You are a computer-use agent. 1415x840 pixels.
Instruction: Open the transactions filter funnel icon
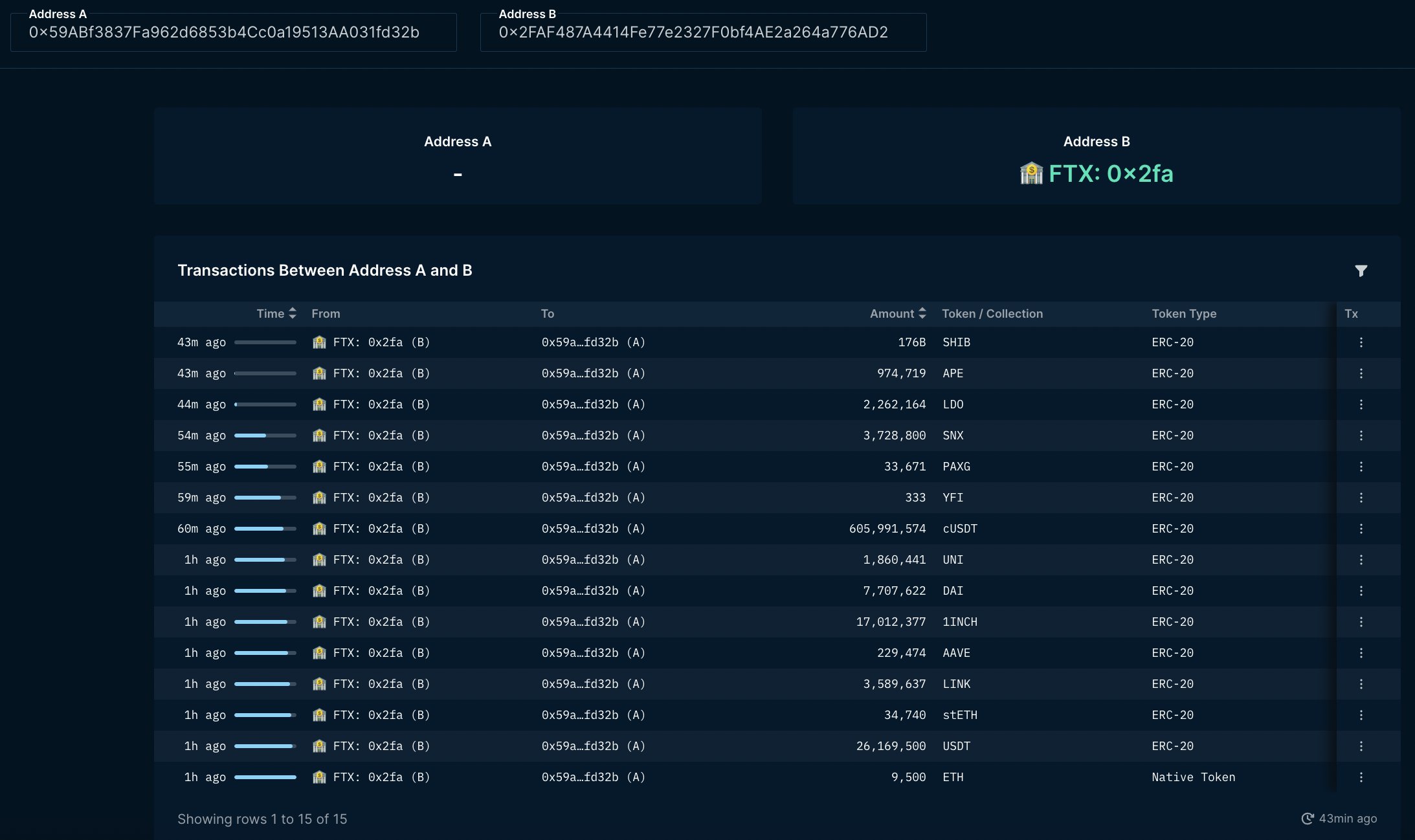click(x=1361, y=271)
